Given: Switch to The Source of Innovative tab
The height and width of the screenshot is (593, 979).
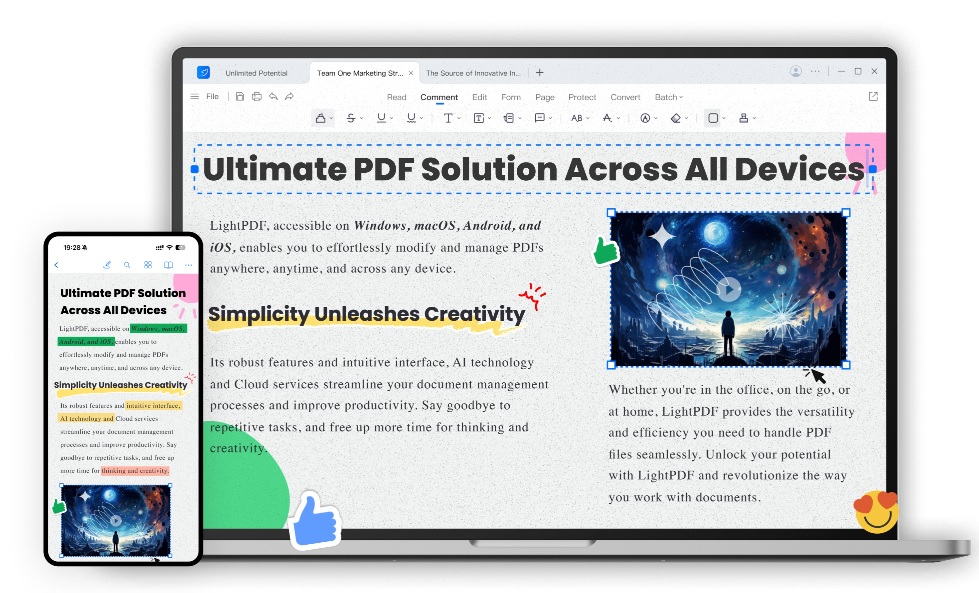Looking at the screenshot, I should [473, 73].
